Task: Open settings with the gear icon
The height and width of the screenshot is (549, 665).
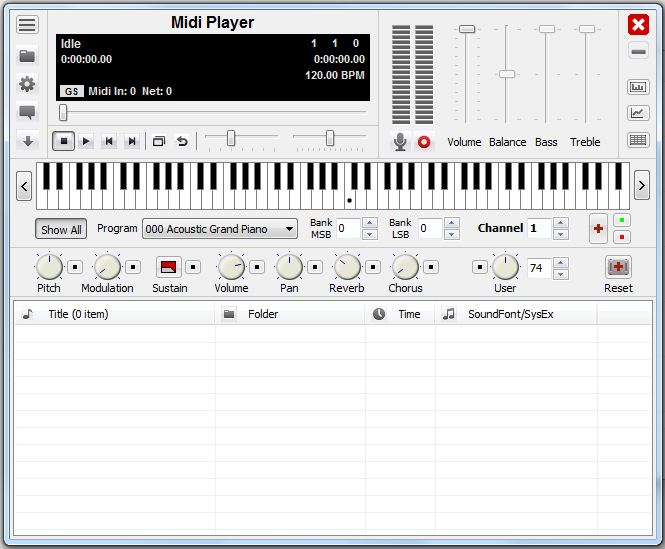Action: [x=27, y=84]
